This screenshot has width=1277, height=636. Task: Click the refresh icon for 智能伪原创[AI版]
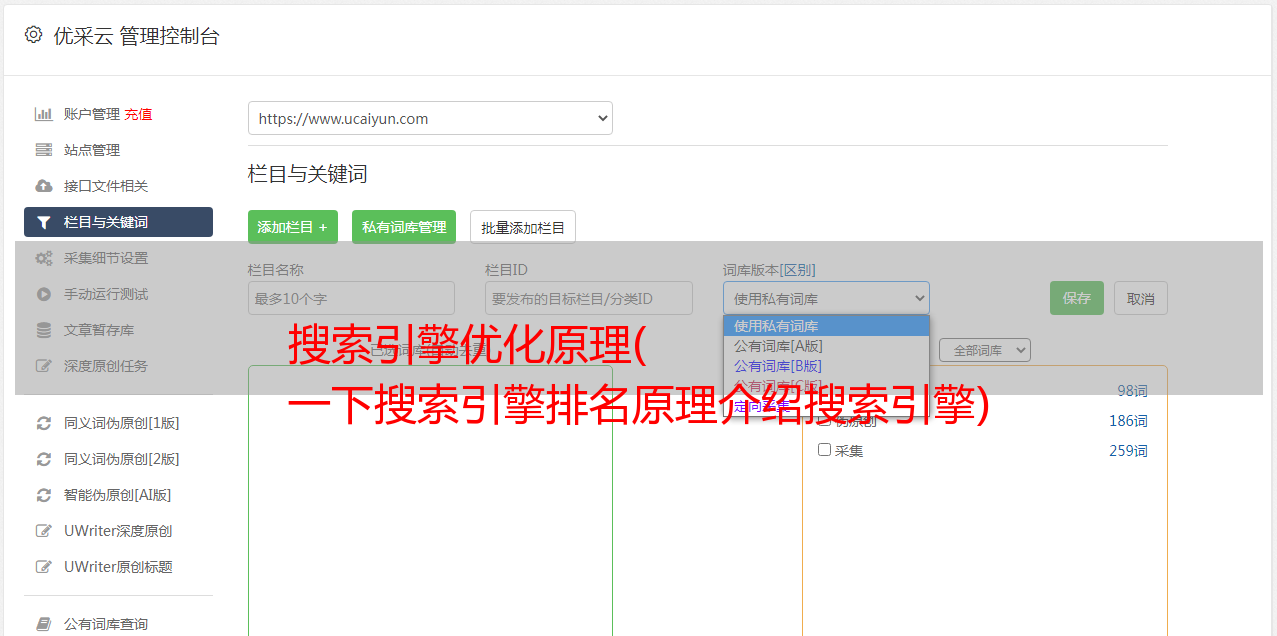click(44, 495)
